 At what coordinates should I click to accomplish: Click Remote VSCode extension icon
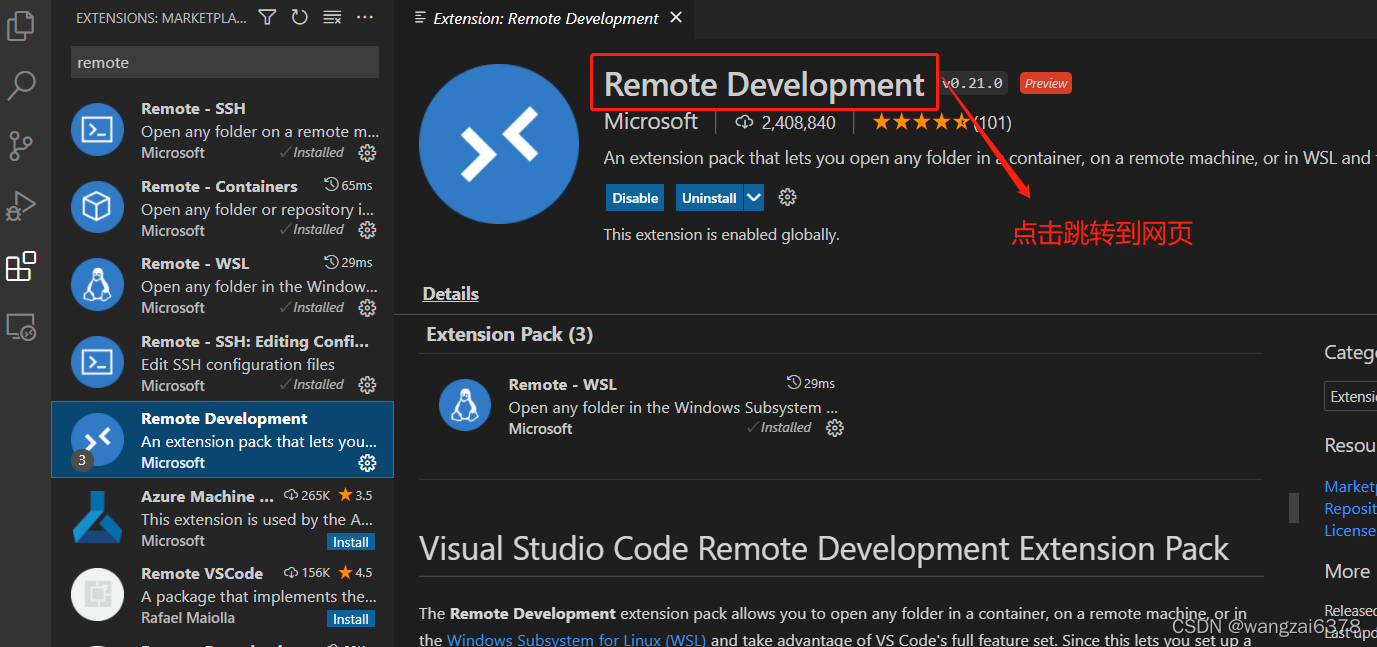pos(97,595)
